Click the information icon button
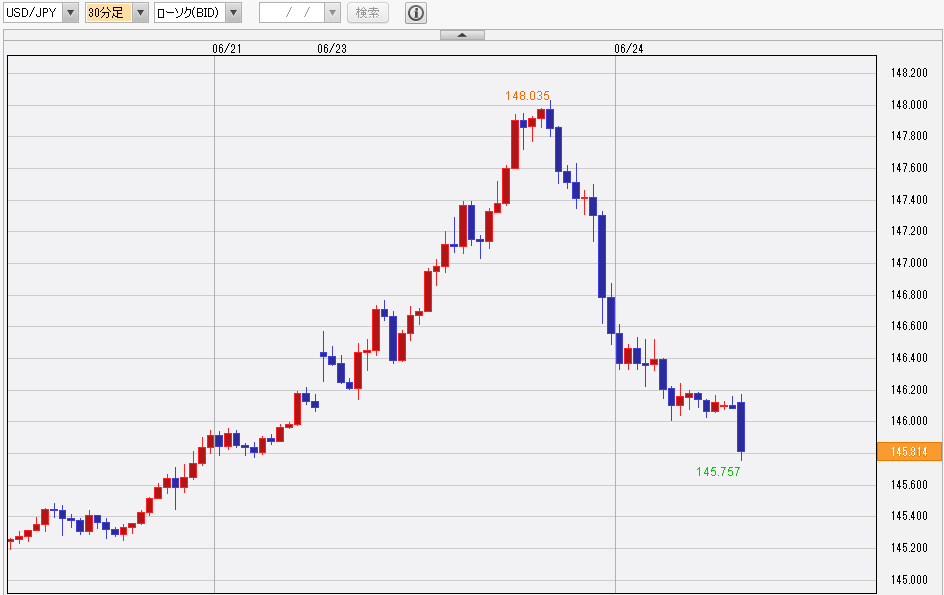This screenshot has height=595, width=944. click(x=415, y=13)
